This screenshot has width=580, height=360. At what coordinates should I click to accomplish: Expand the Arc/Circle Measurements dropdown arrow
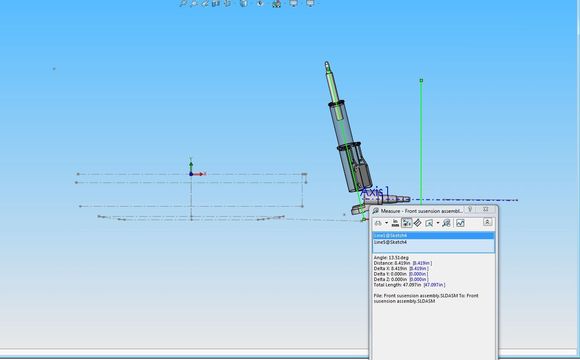pos(387,223)
